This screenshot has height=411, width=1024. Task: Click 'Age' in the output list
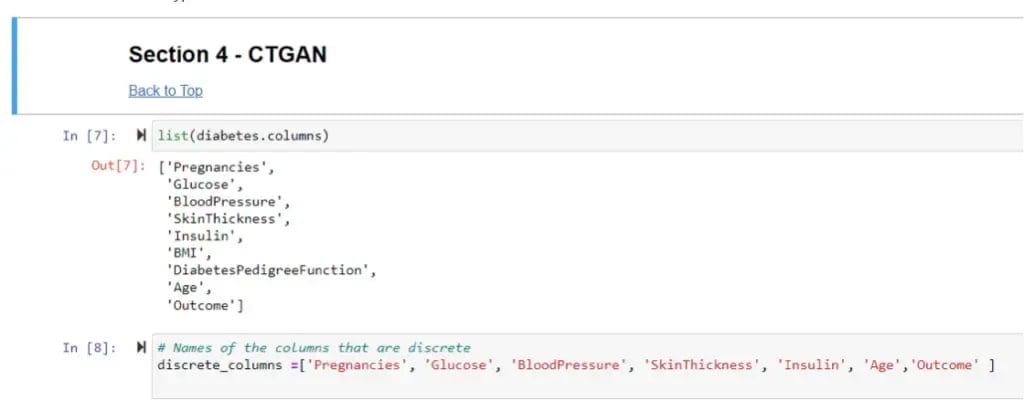pyautogui.click(x=188, y=288)
